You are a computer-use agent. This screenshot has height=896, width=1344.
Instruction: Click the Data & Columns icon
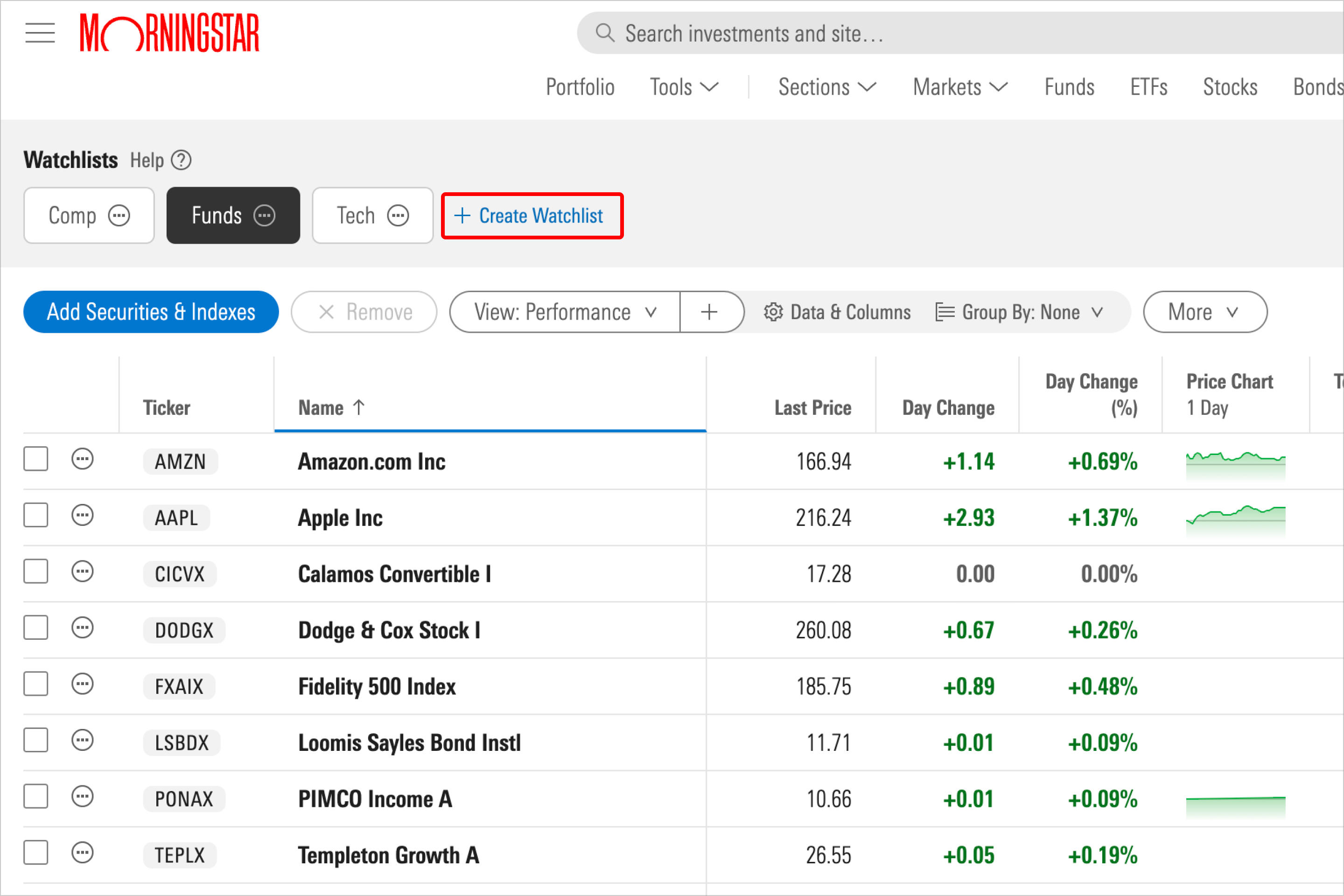coord(773,311)
